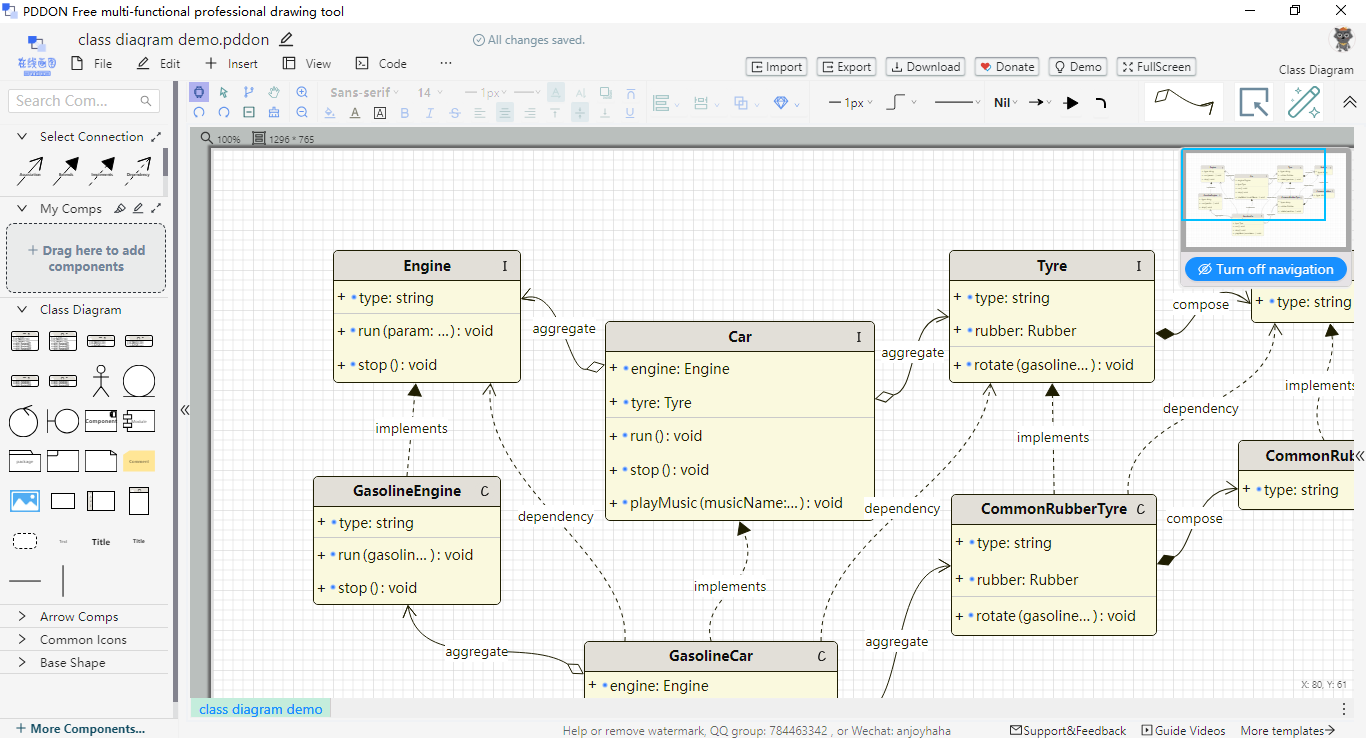This screenshot has width=1366, height=738.
Task: Open the Sans-serif font dropdown
Action: point(364,92)
